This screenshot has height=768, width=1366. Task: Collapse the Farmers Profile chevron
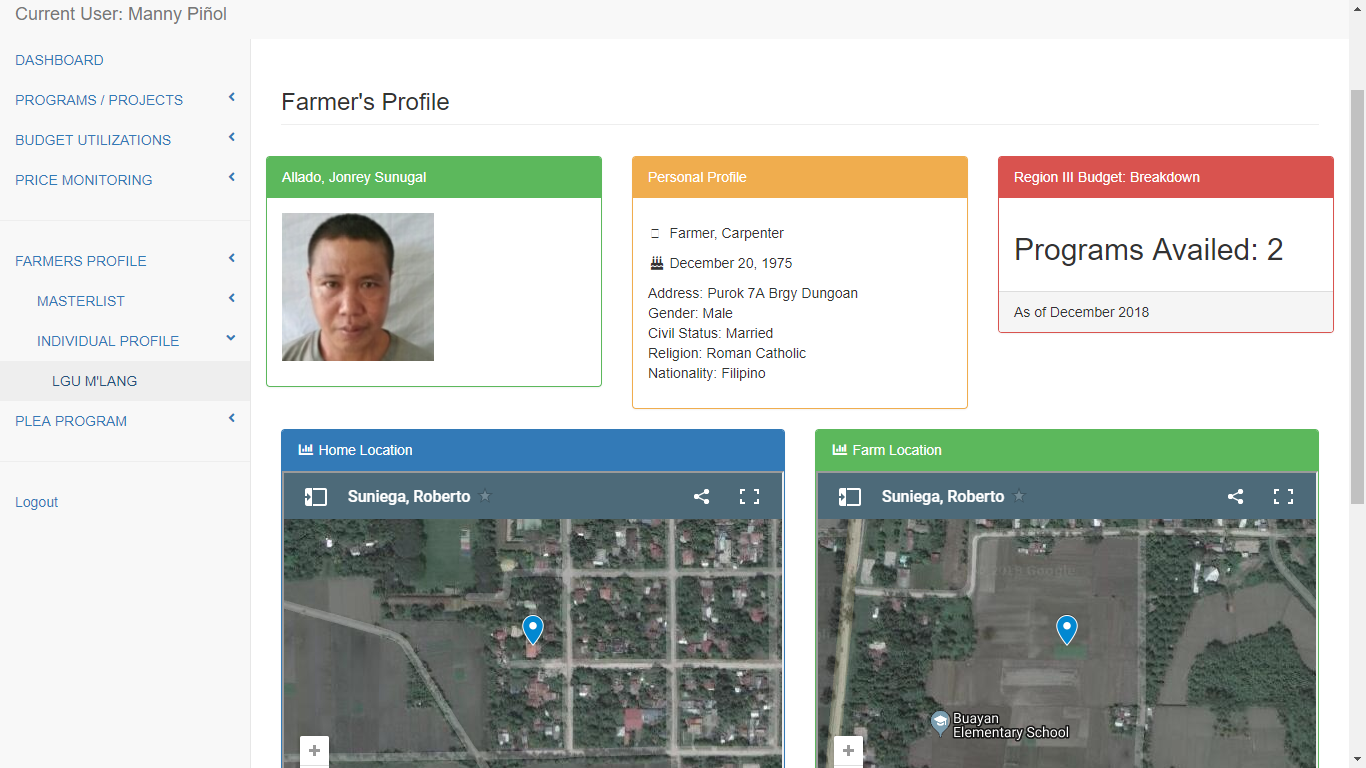[231, 258]
